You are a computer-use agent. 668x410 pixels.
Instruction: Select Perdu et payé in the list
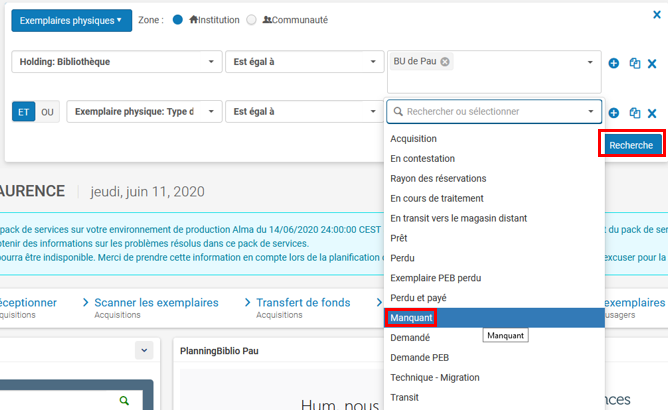[x=419, y=298]
